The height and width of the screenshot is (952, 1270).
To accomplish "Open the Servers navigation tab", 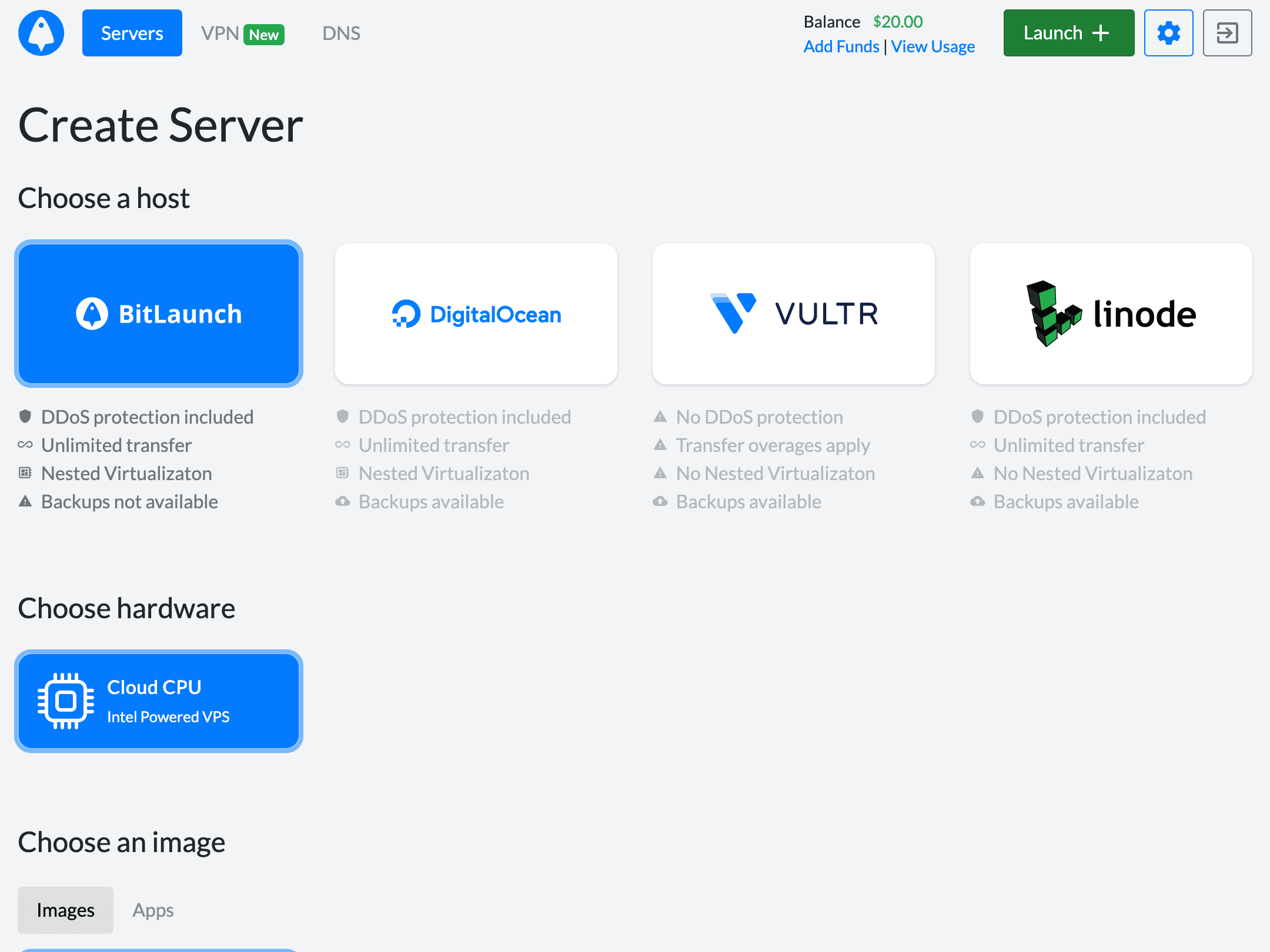I will click(x=132, y=33).
